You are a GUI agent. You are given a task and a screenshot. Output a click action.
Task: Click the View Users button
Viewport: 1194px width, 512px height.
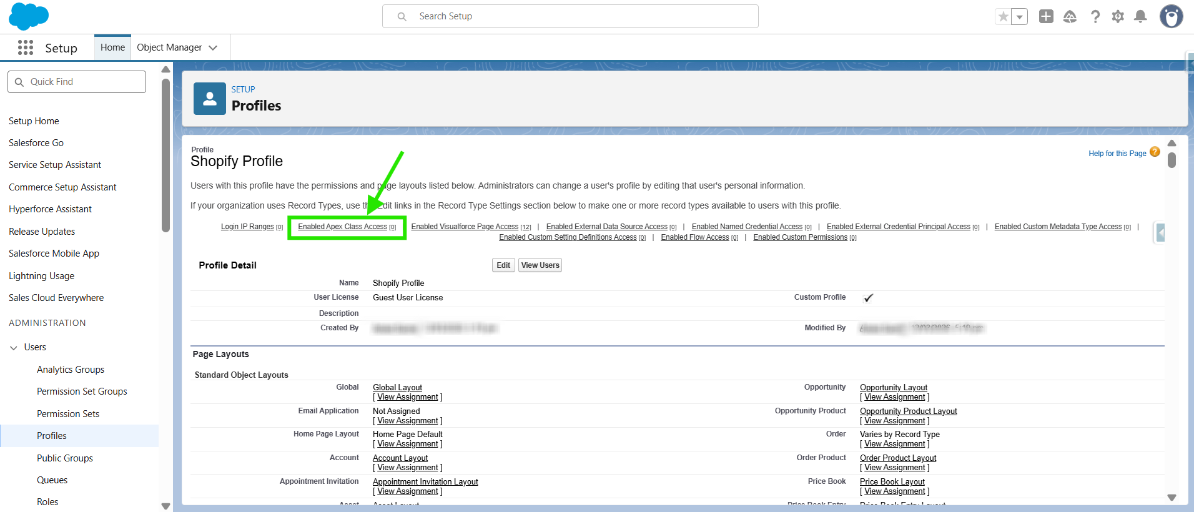coord(540,265)
